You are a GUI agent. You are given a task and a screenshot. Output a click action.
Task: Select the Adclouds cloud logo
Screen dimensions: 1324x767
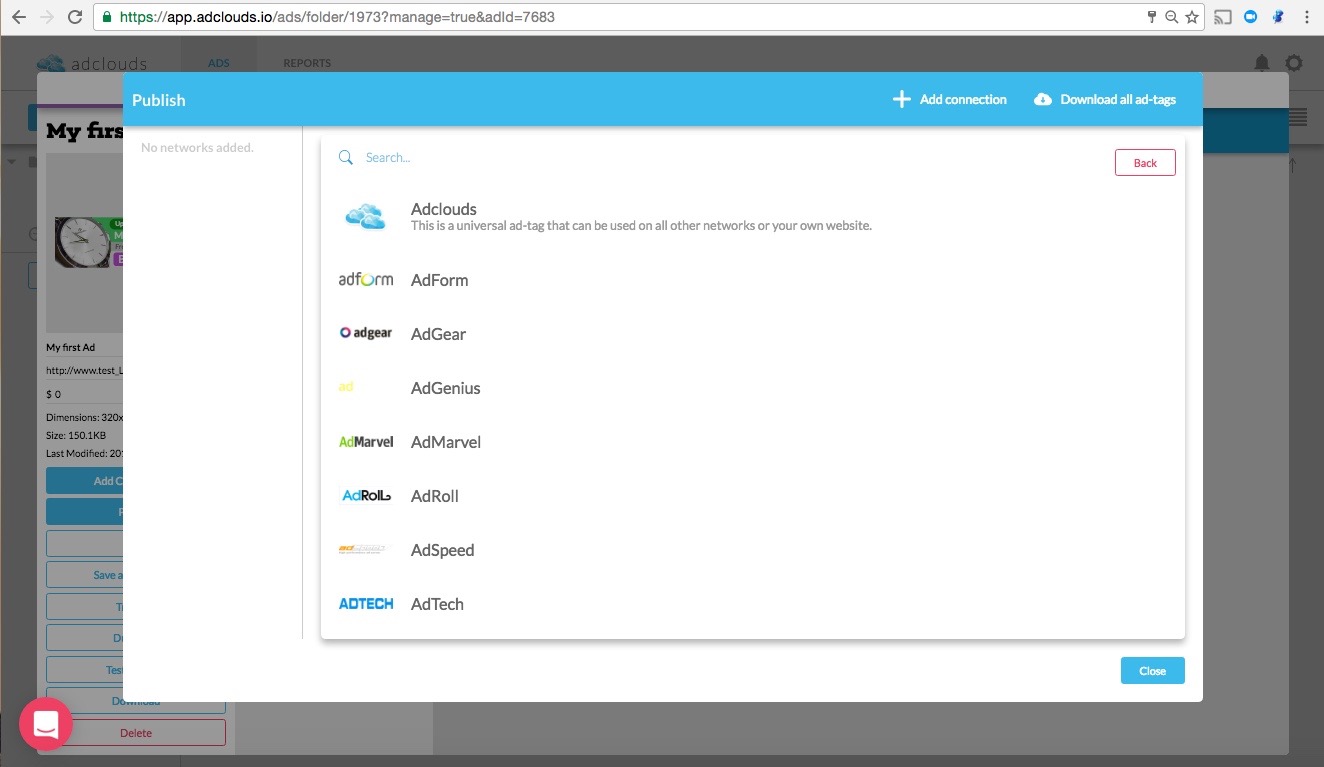365,216
